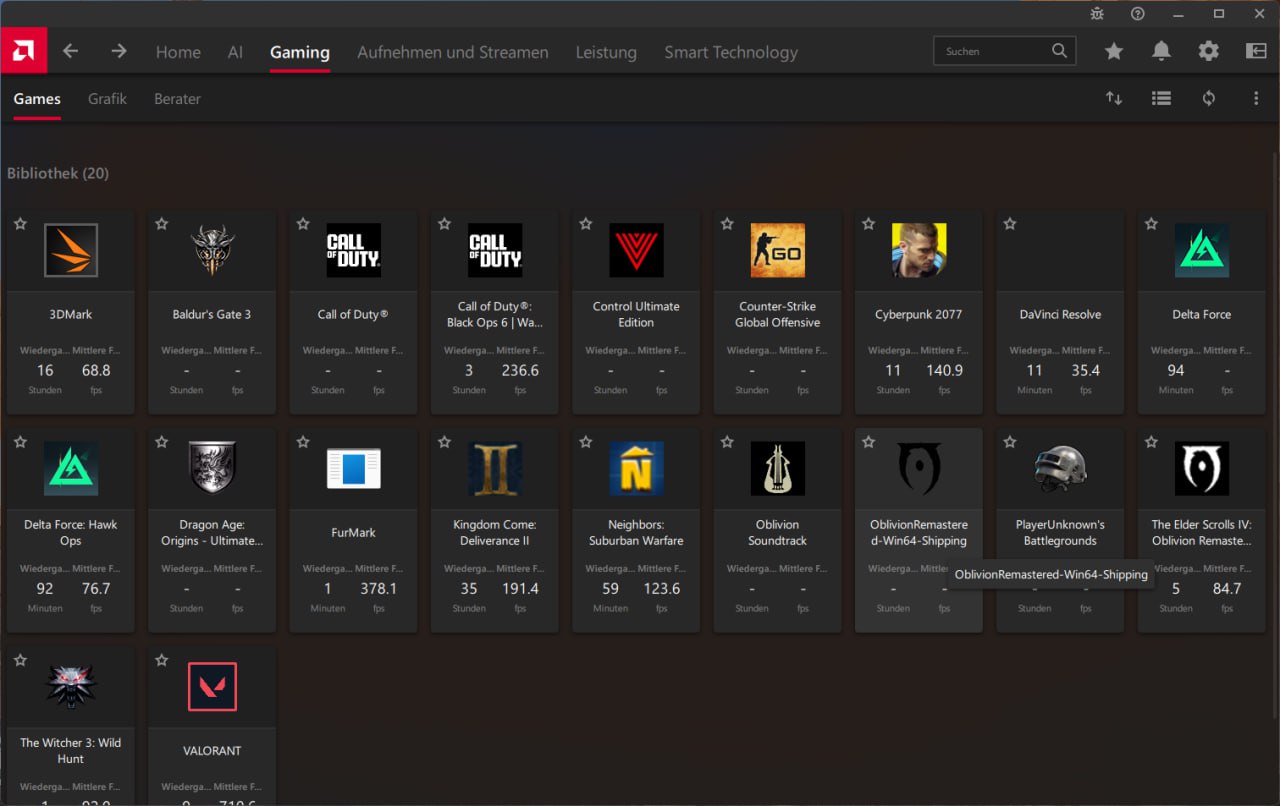Toggle favorite star on Witcher 3
The height and width of the screenshot is (806, 1280).
point(20,660)
